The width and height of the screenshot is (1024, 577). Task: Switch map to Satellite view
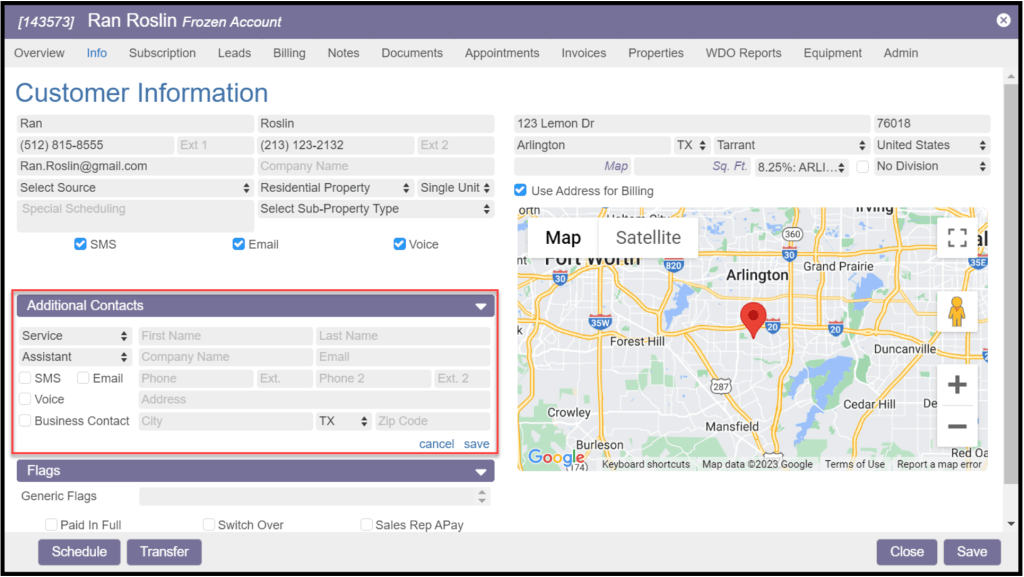click(648, 238)
